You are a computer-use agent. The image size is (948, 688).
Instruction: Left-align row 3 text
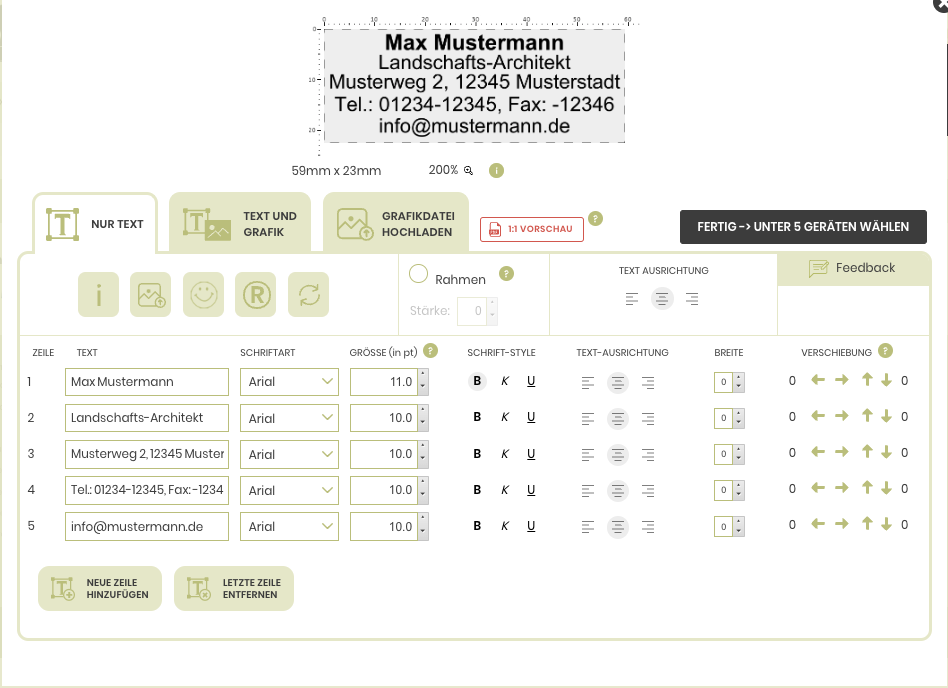(x=588, y=455)
